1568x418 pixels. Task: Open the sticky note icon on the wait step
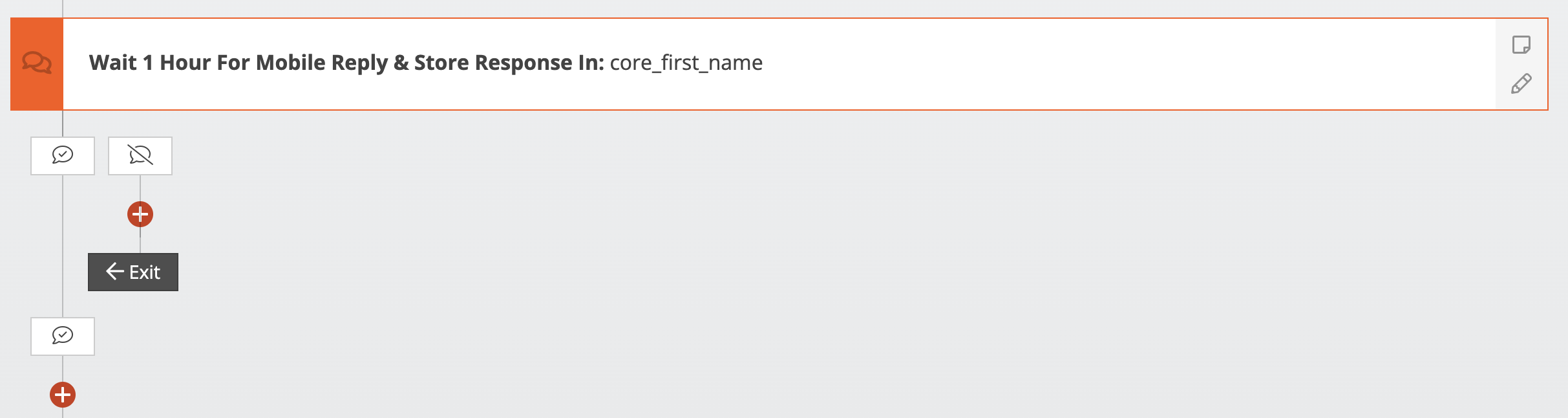click(1522, 45)
